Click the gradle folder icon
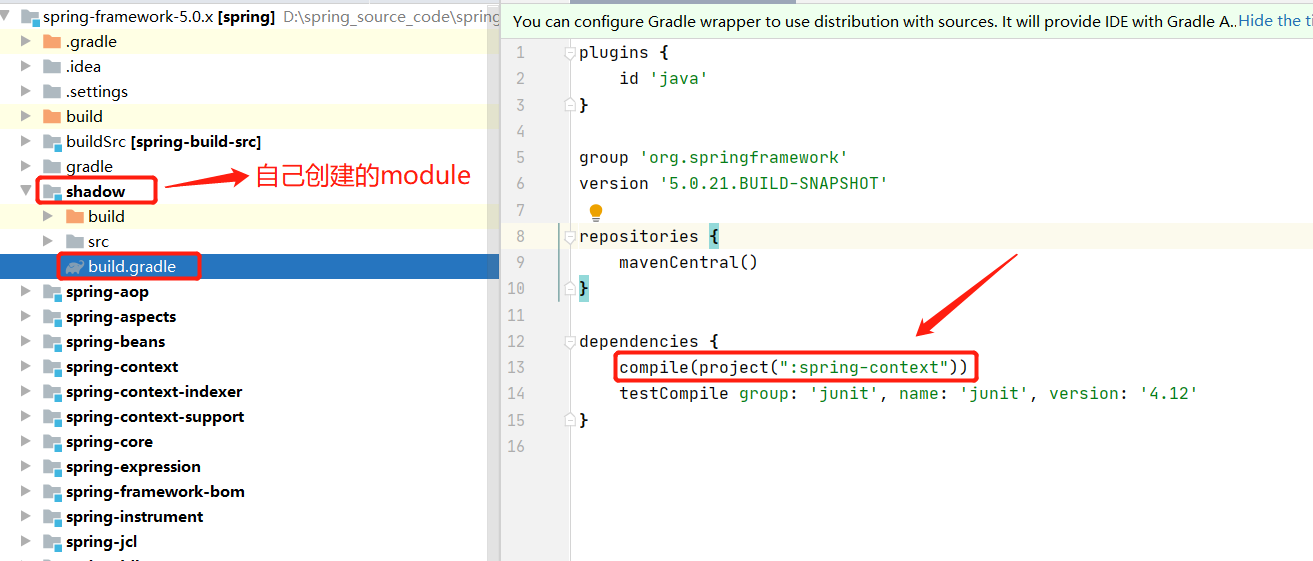The width and height of the screenshot is (1313, 561). pyautogui.click(x=52, y=166)
